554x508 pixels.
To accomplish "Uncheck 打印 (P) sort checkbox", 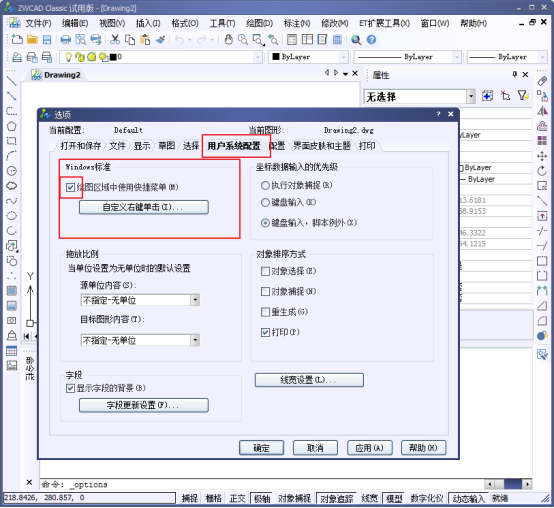I will 265,332.
